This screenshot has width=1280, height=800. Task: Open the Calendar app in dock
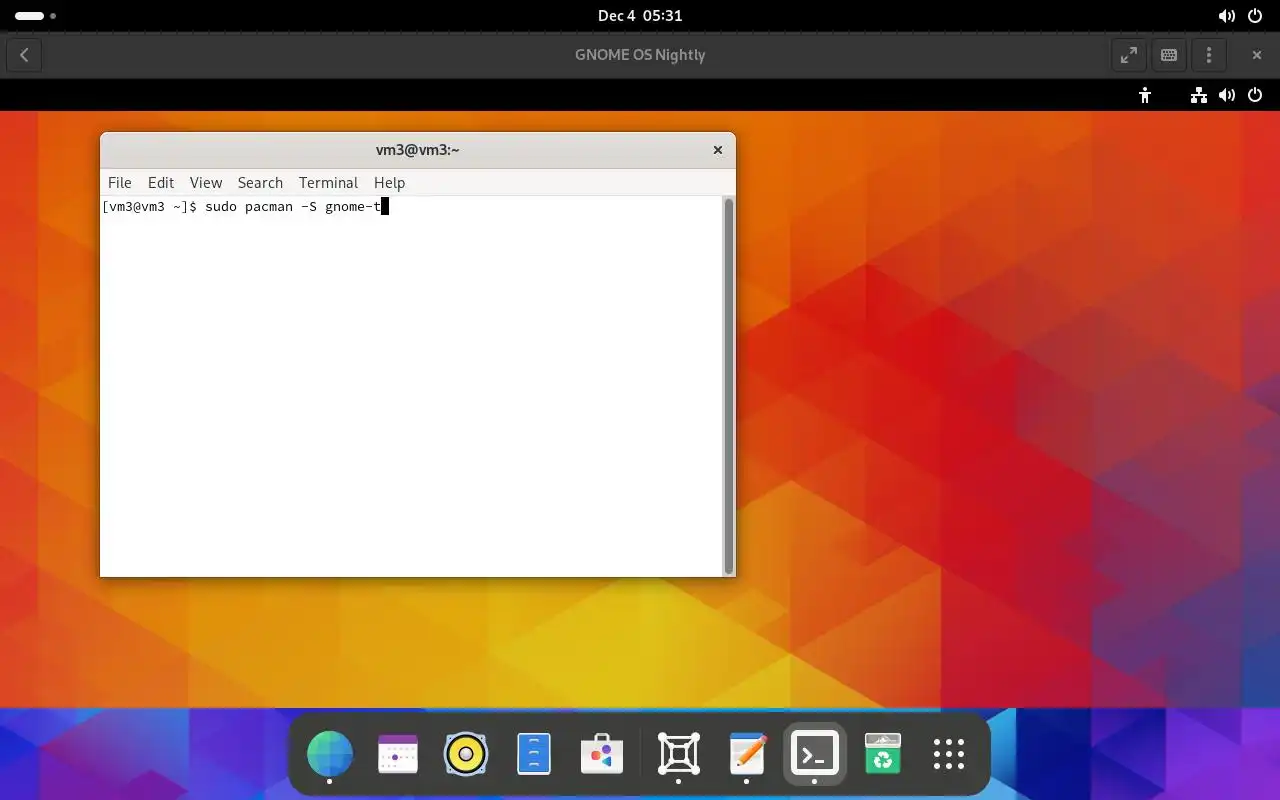pos(398,754)
